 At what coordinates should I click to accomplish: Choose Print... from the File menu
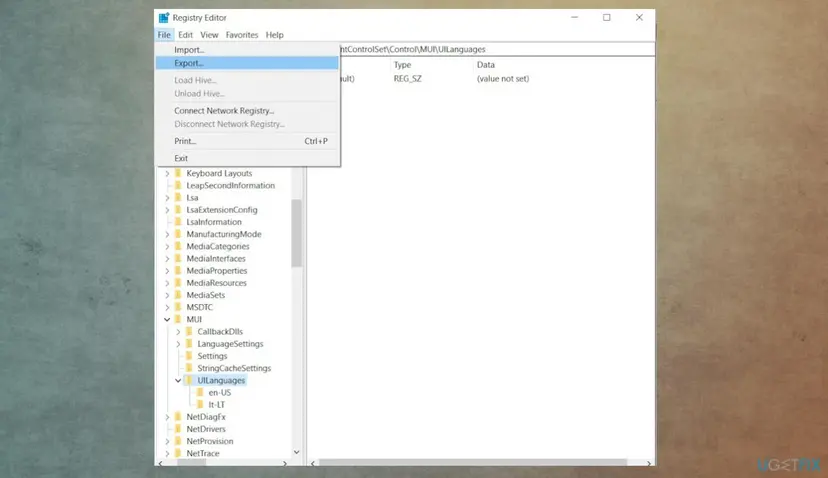247,141
